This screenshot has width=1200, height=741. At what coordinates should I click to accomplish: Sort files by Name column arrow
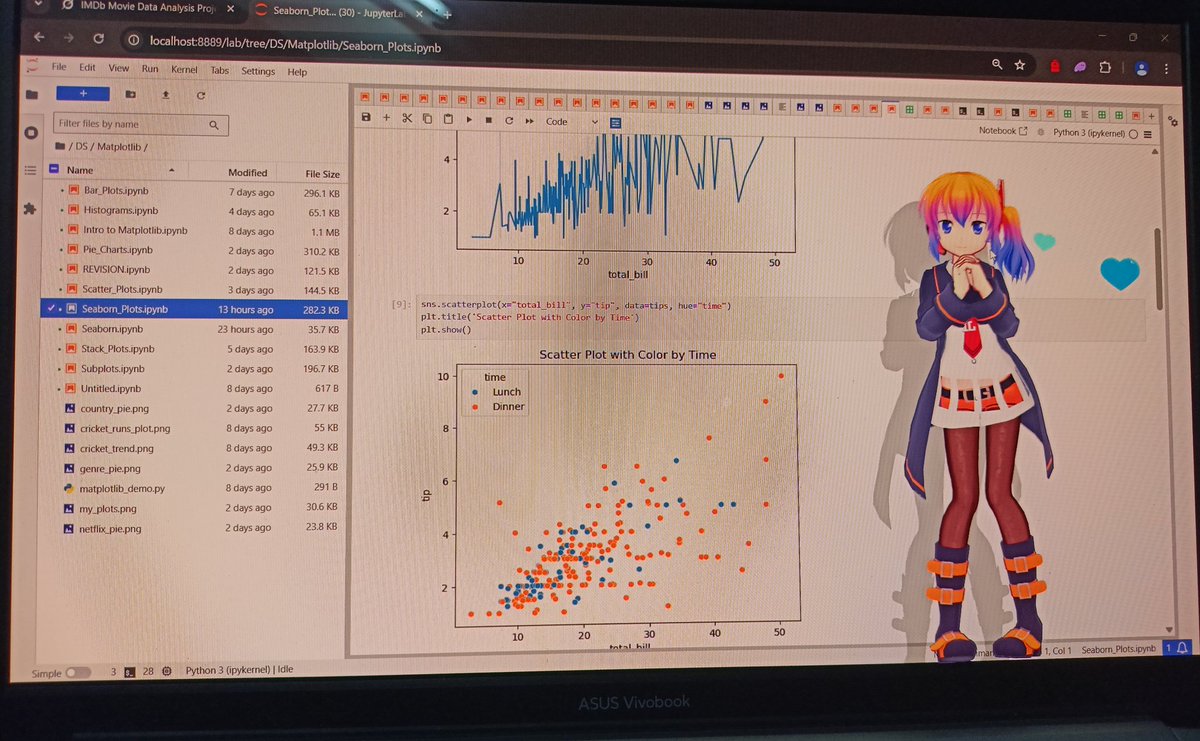172,172
